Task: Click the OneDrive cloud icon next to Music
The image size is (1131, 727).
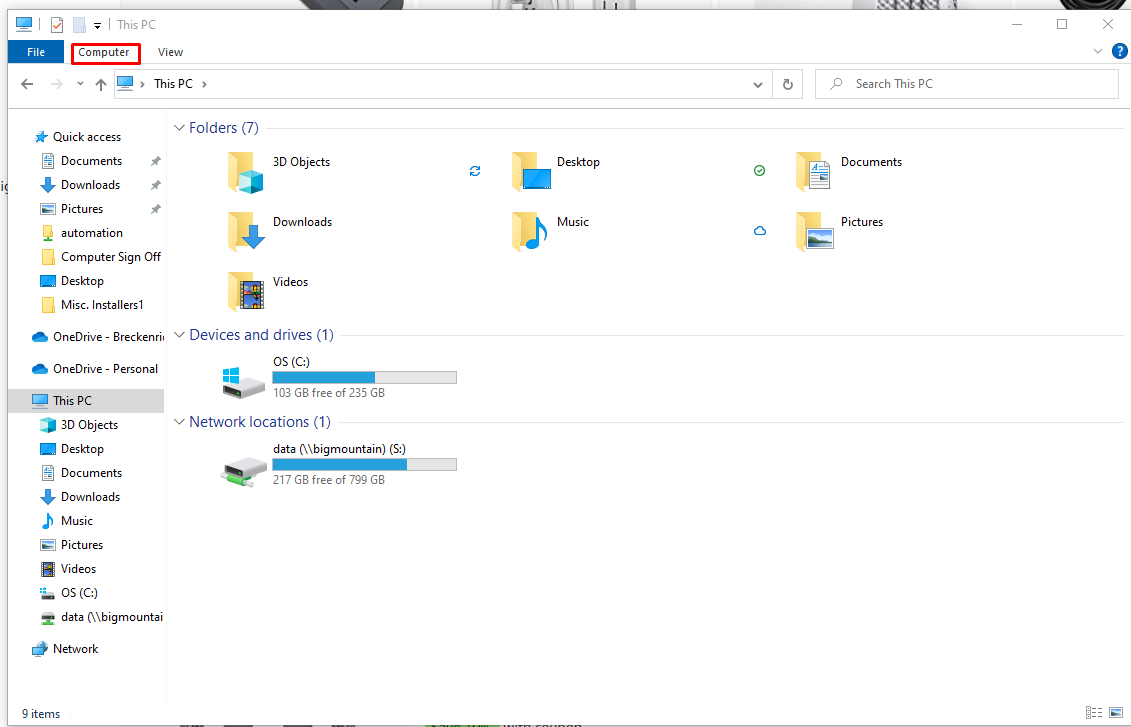Action: point(760,230)
